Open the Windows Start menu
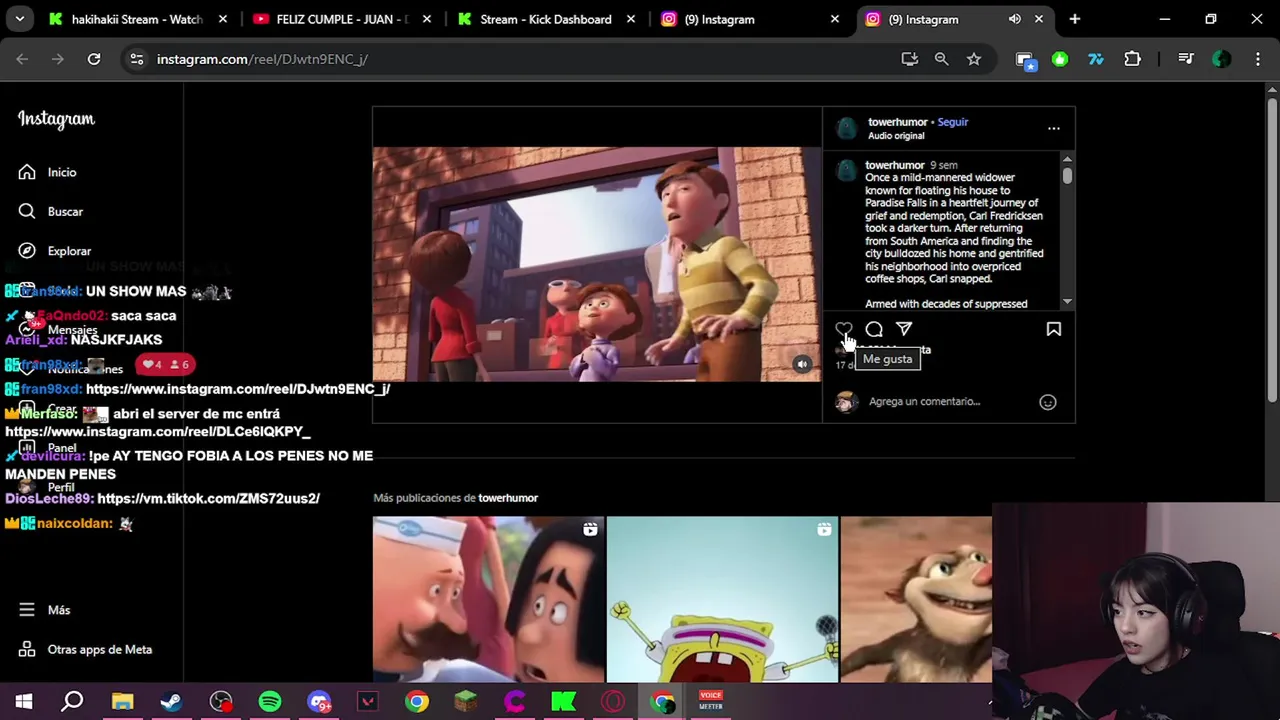This screenshot has height=720, width=1280. [x=24, y=702]
